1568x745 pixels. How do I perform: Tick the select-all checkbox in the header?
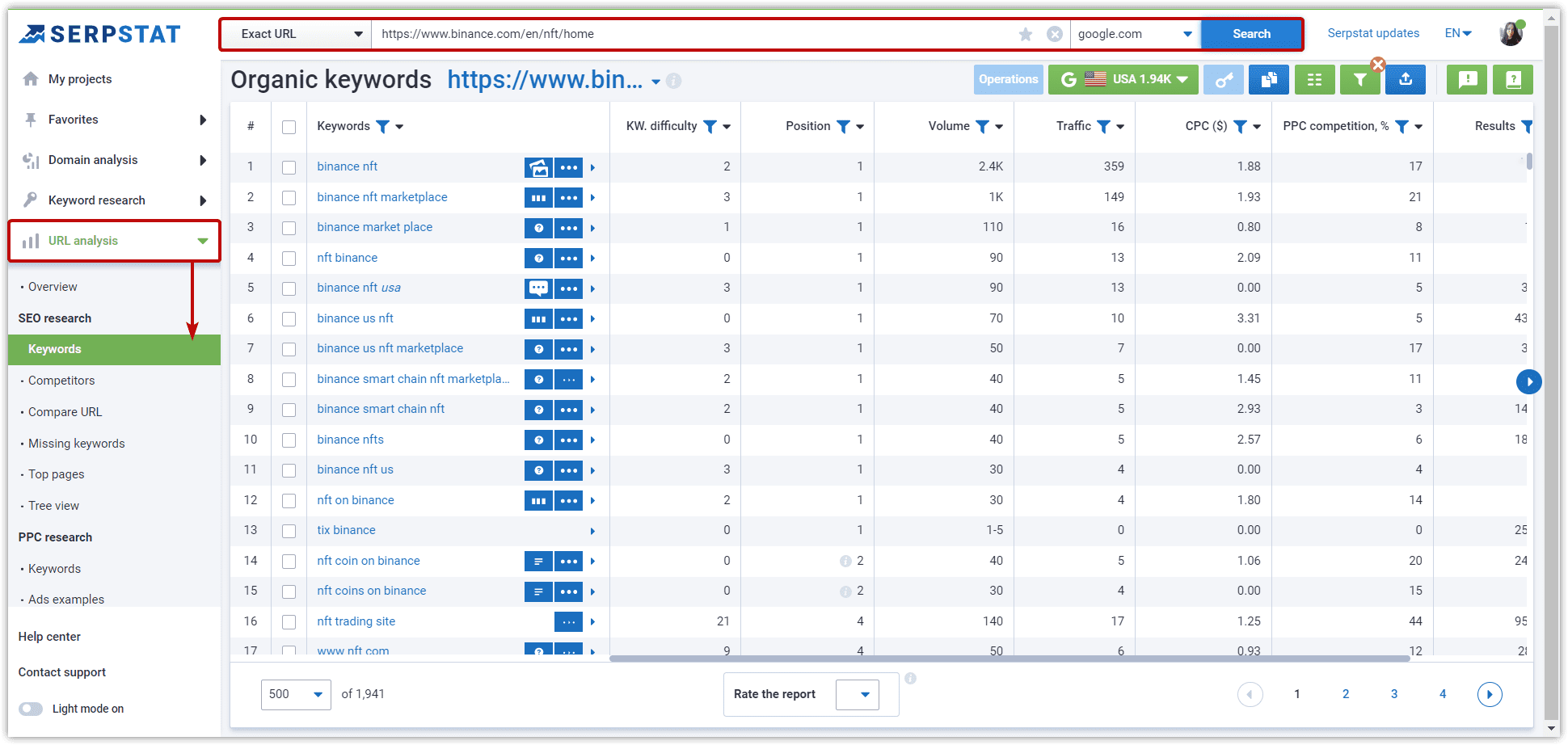click(289, 127)
